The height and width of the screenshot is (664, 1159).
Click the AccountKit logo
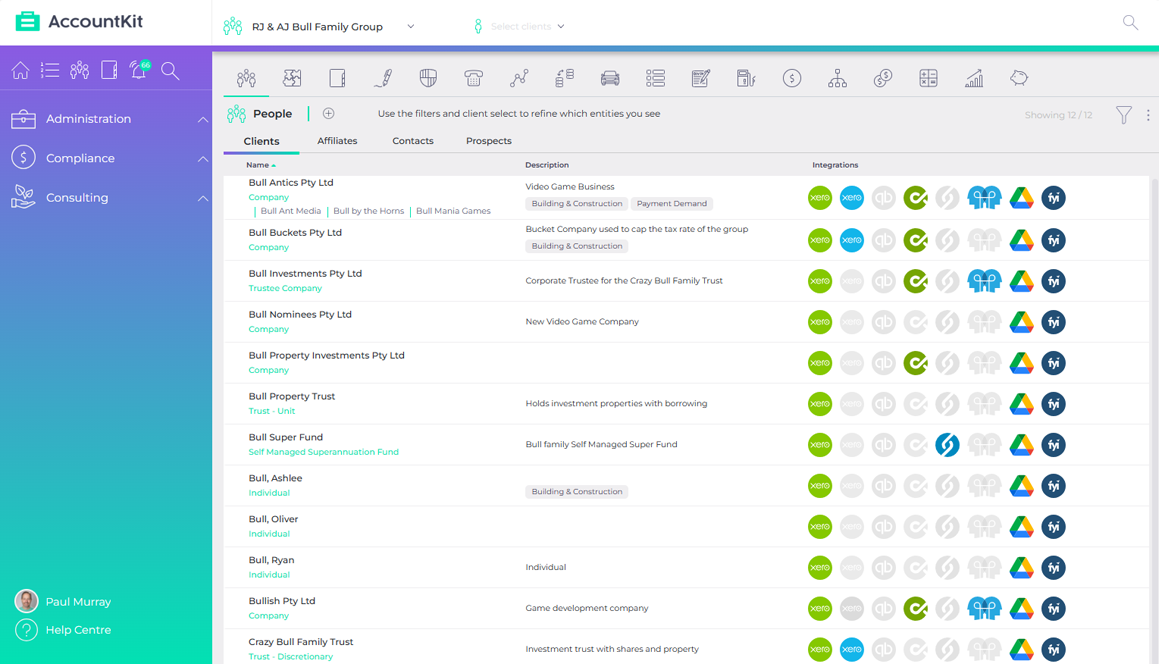(x=79, y=21)
